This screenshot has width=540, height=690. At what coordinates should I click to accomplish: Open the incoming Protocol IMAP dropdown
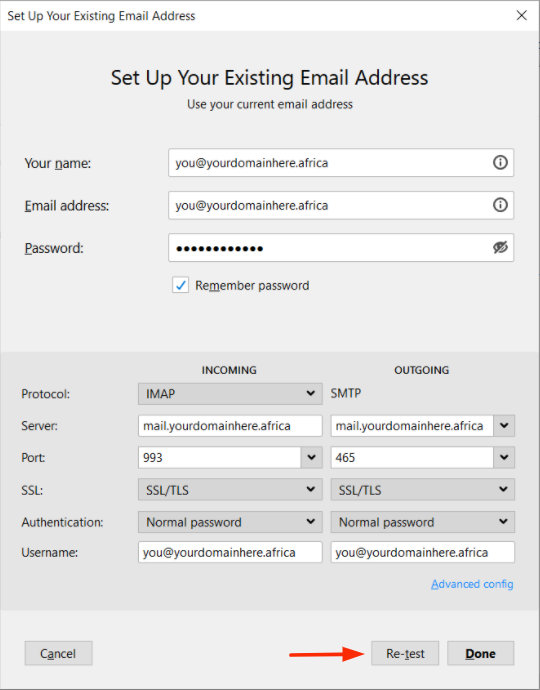pyautogui.click(x=230, y=393)
